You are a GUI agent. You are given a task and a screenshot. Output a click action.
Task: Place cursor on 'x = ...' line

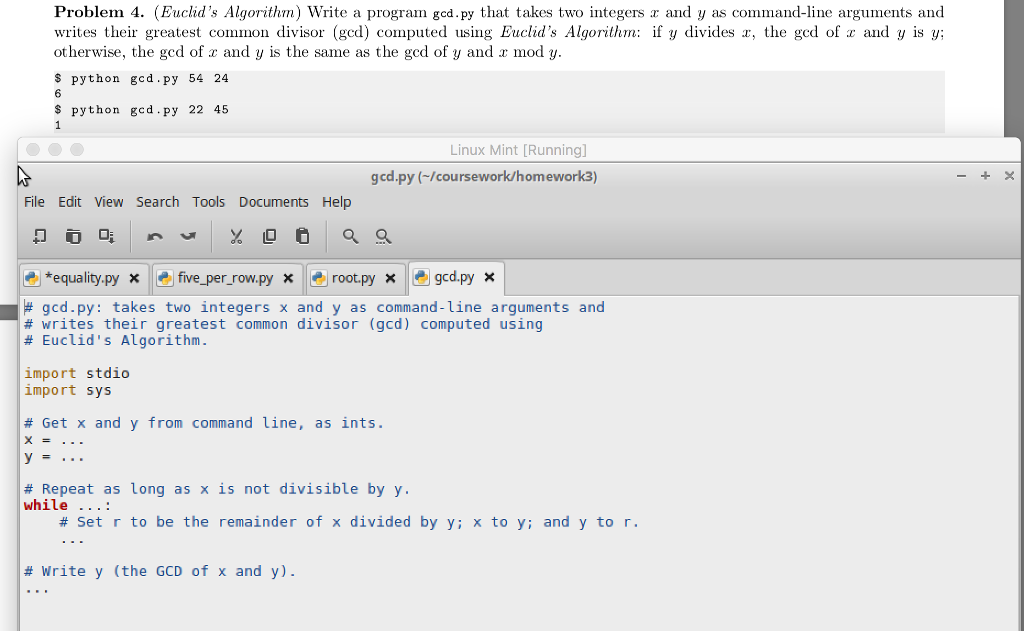pos(54,440)
